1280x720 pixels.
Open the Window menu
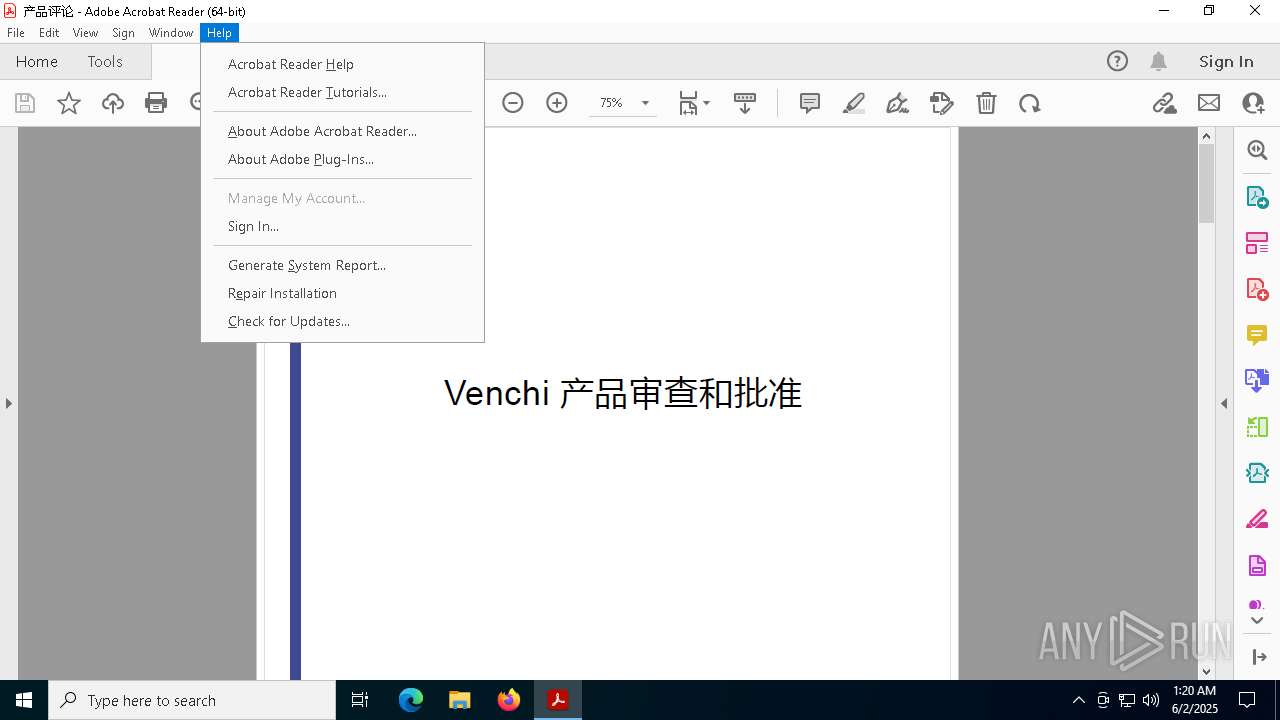coord(171,33)
